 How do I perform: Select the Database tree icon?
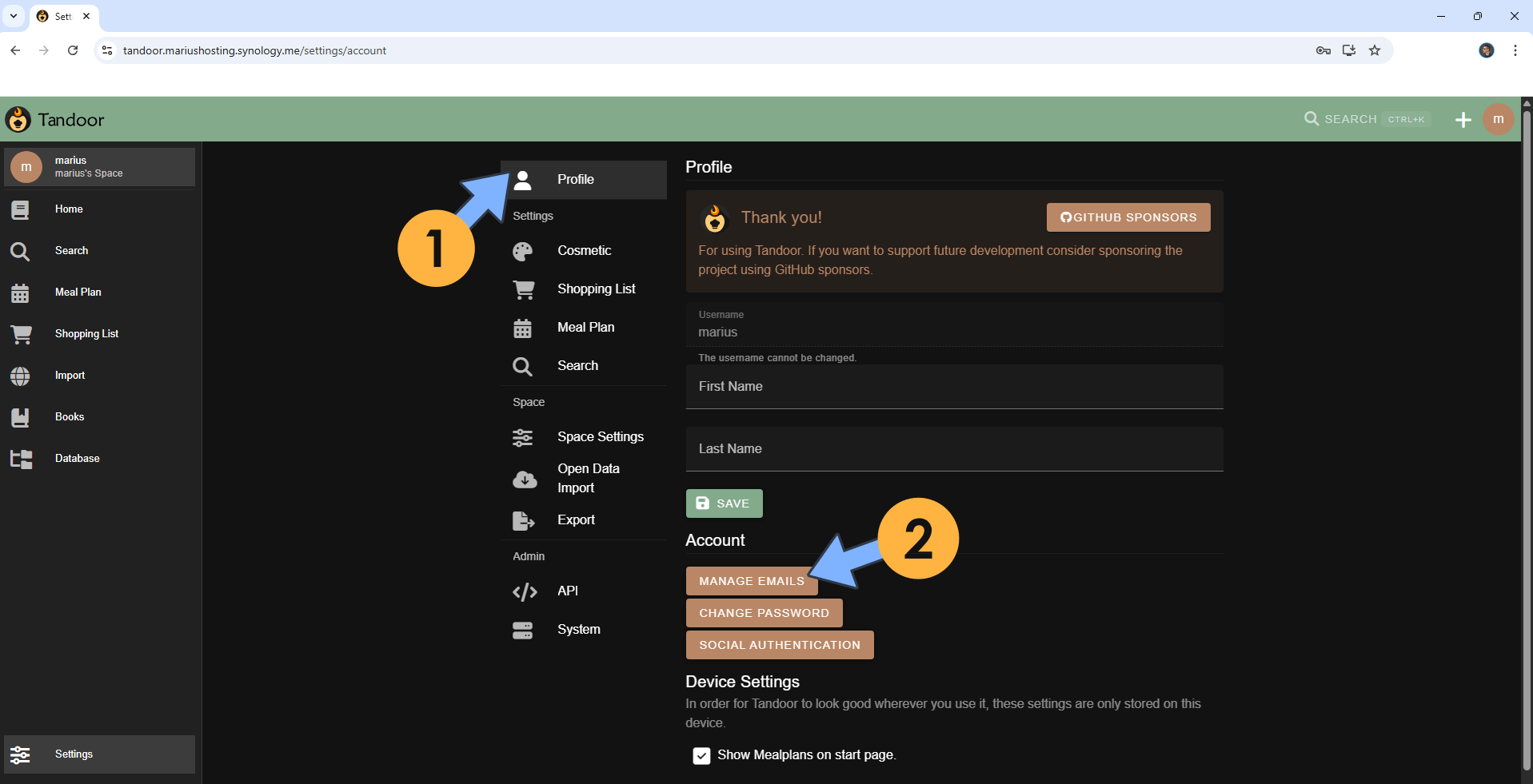(21, 459)
